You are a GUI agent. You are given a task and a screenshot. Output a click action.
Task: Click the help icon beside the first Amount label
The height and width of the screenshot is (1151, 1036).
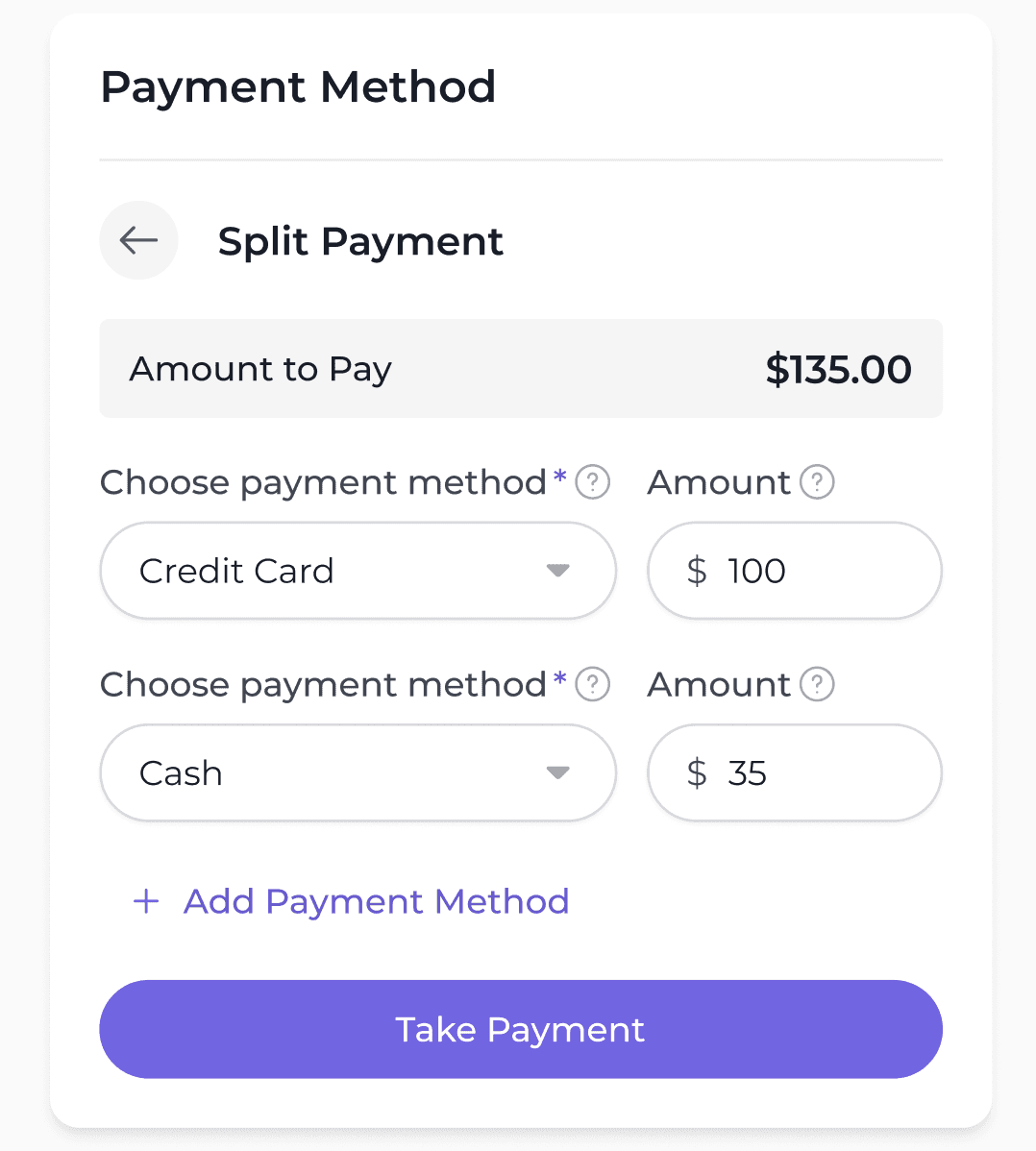[x=817, y=482]
